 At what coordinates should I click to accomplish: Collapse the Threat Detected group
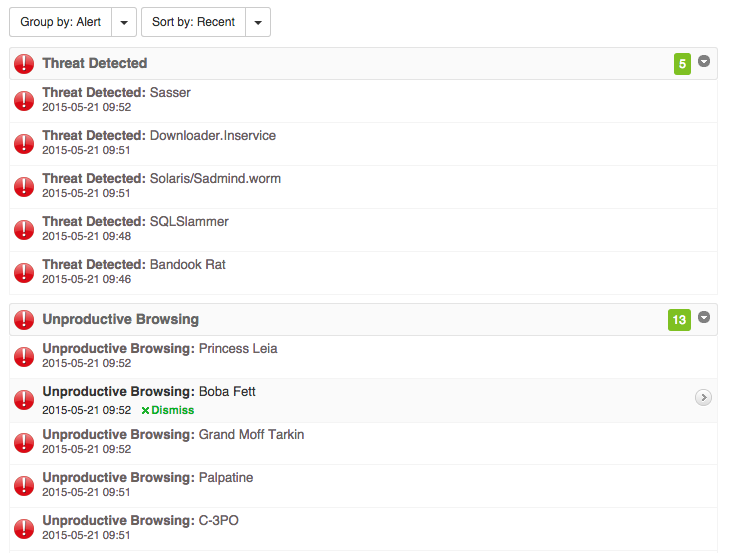click(x=704, y=62)
